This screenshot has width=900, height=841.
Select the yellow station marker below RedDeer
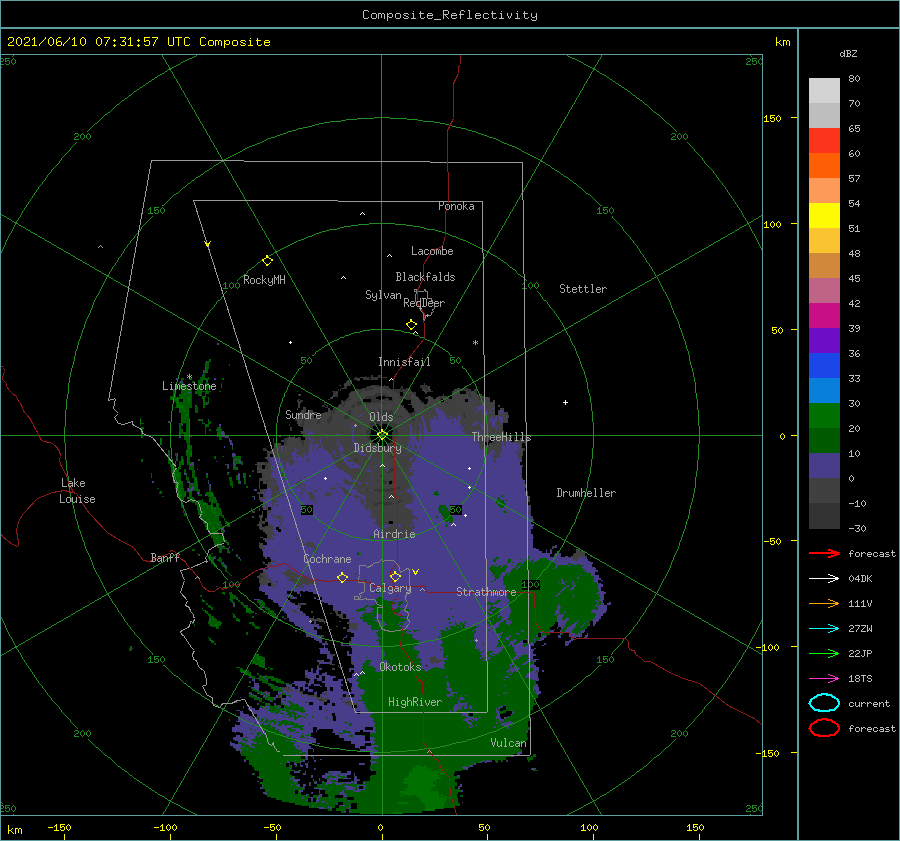point(412,325)
